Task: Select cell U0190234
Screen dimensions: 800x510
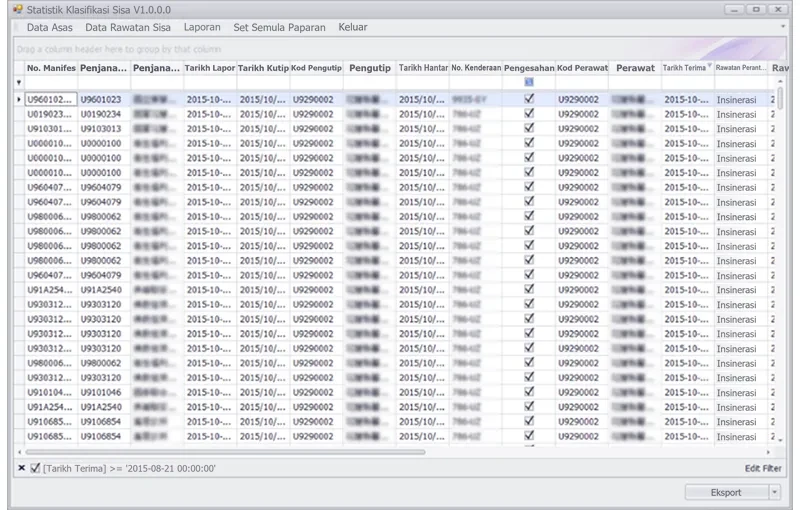Action: [x=104, y=114]
